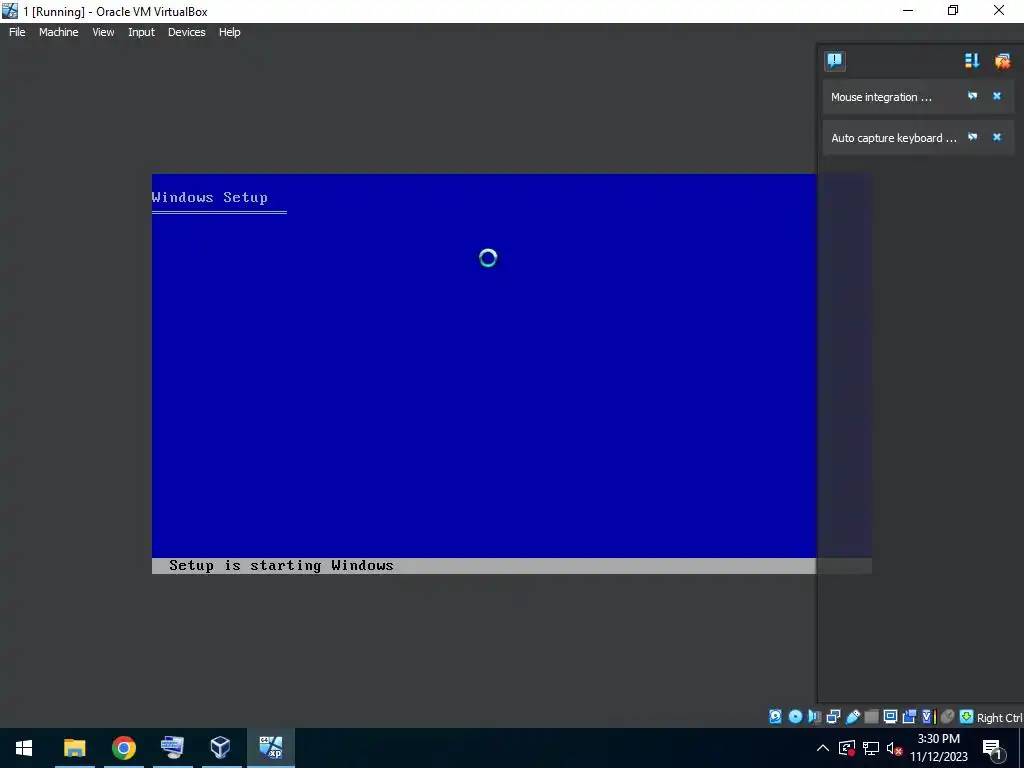Image resolution: width=1024 pixels, height=768 pixels.
Task: Click the mouse integration status icon
Action: click(947, 716)
